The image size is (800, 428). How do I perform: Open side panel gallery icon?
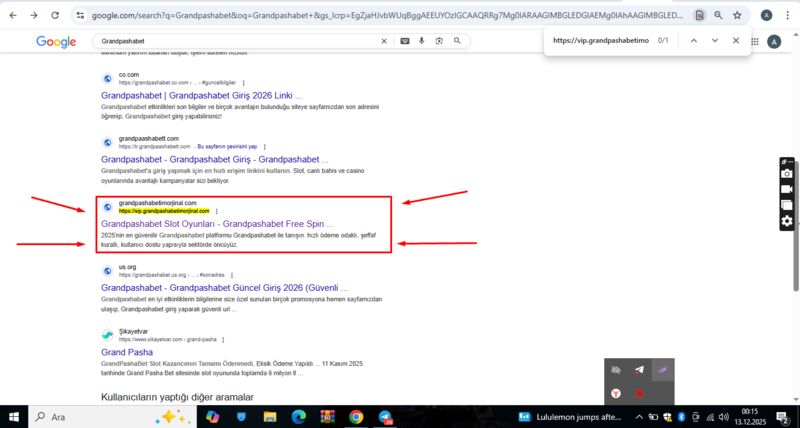(x=787, y=205)
